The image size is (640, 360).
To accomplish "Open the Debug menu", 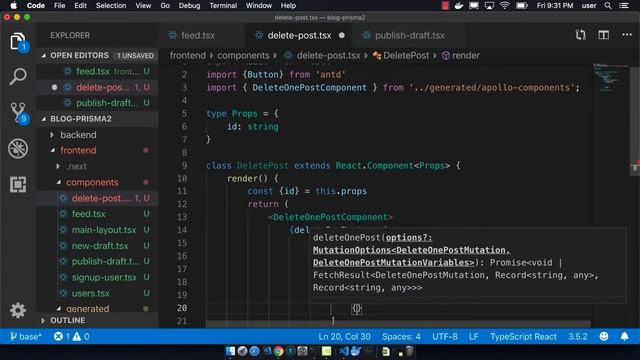I will [189, 6].
